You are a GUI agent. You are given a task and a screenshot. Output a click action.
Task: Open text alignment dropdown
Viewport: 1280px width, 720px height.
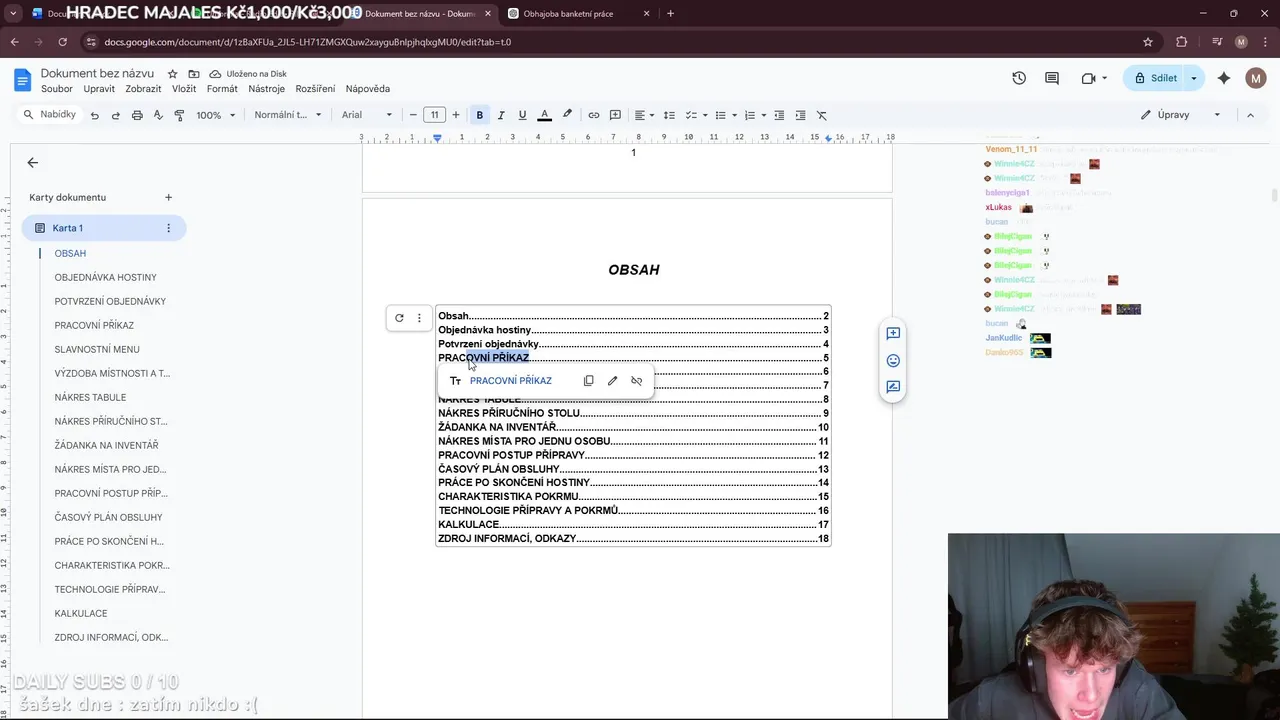pyautogui.click(x=643, y=115)
